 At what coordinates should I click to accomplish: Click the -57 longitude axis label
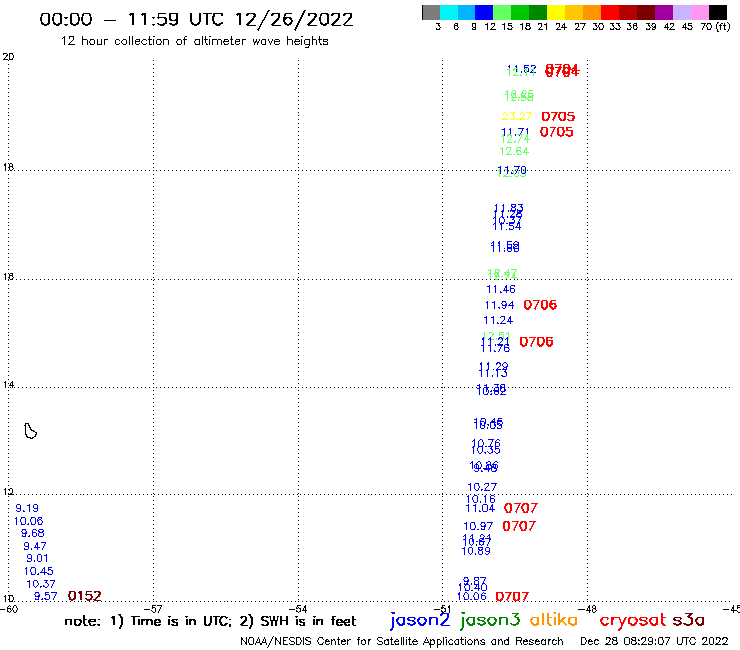[153, 609]
